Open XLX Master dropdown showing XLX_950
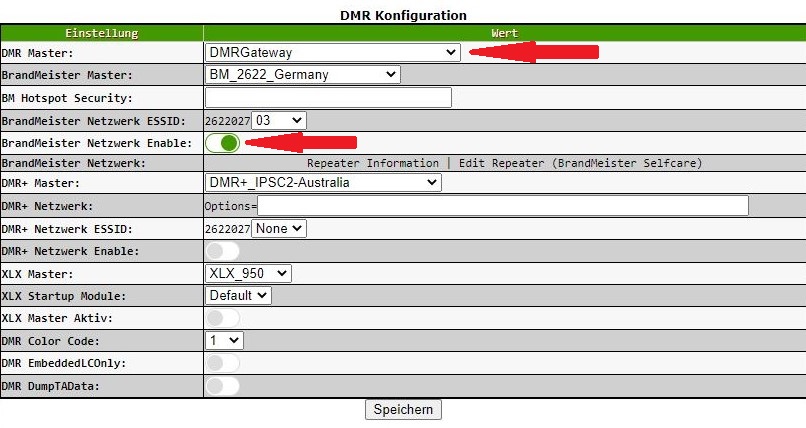806x428 pixels. (248, 273)
